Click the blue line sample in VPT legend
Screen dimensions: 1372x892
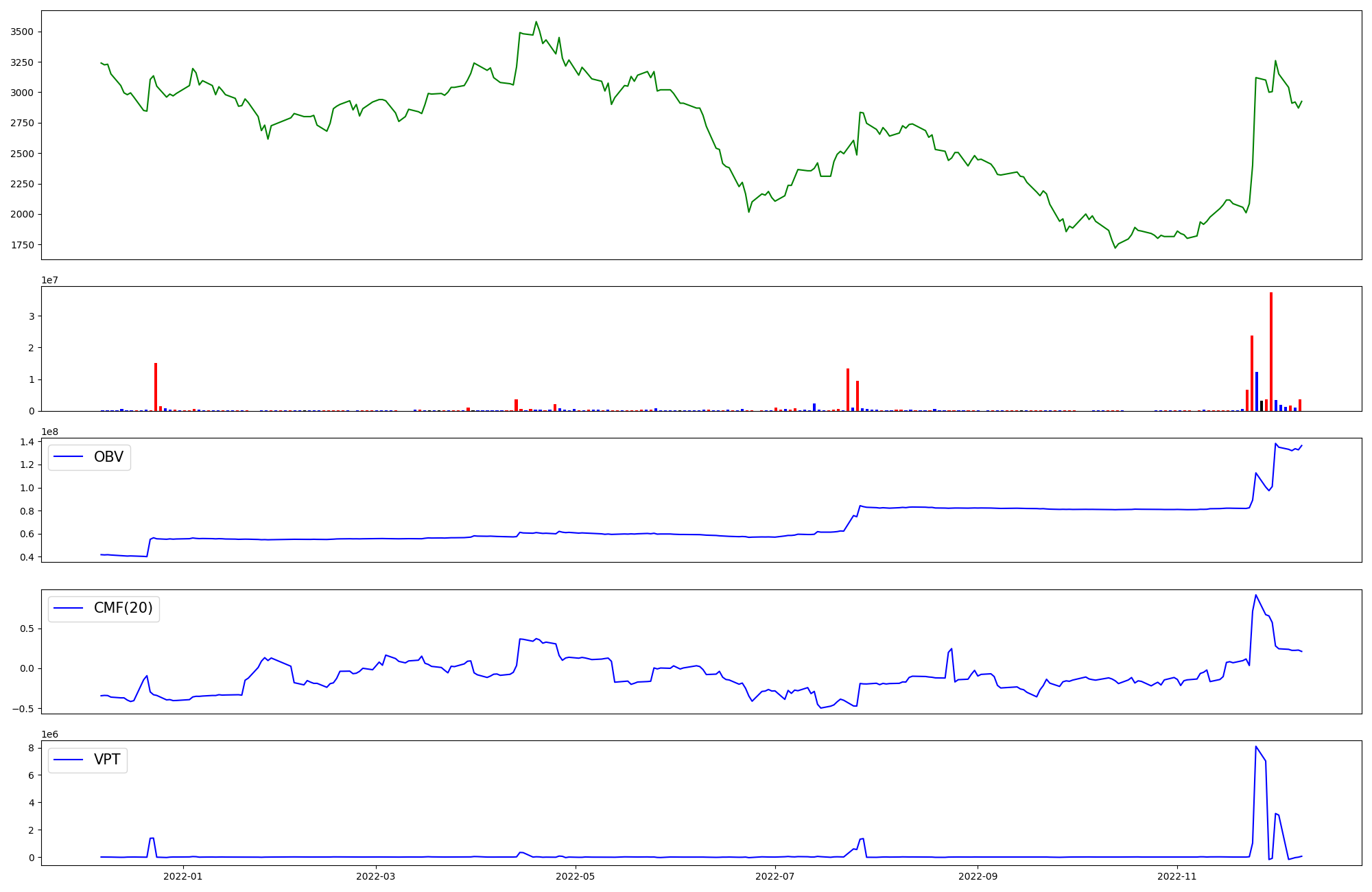[x=68, y=760]
